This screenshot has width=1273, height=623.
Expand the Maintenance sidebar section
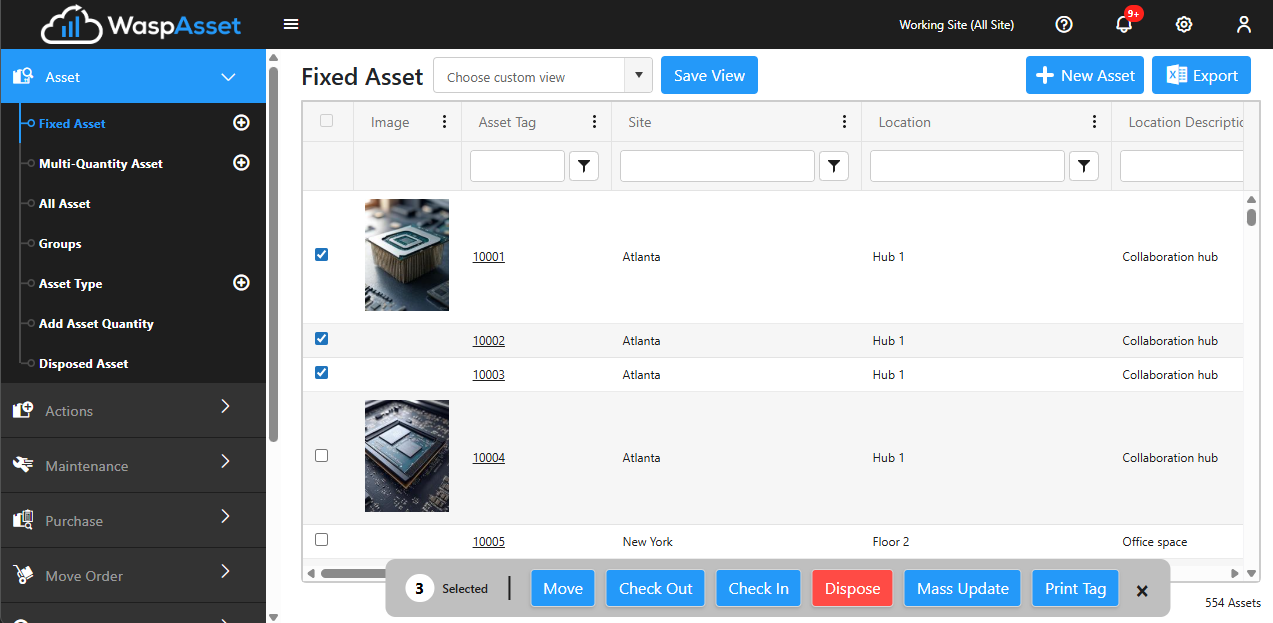coord(225,461)
